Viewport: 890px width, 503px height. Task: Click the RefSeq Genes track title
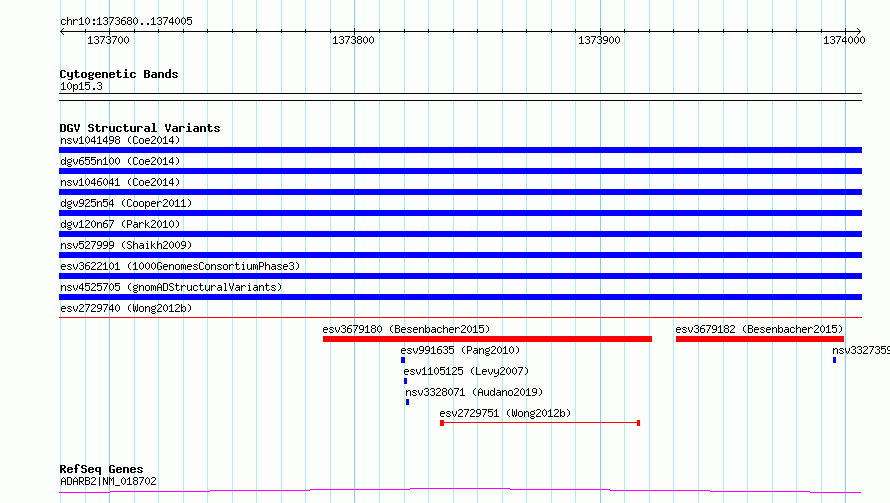pyautogui.click(x=101, y=469)
